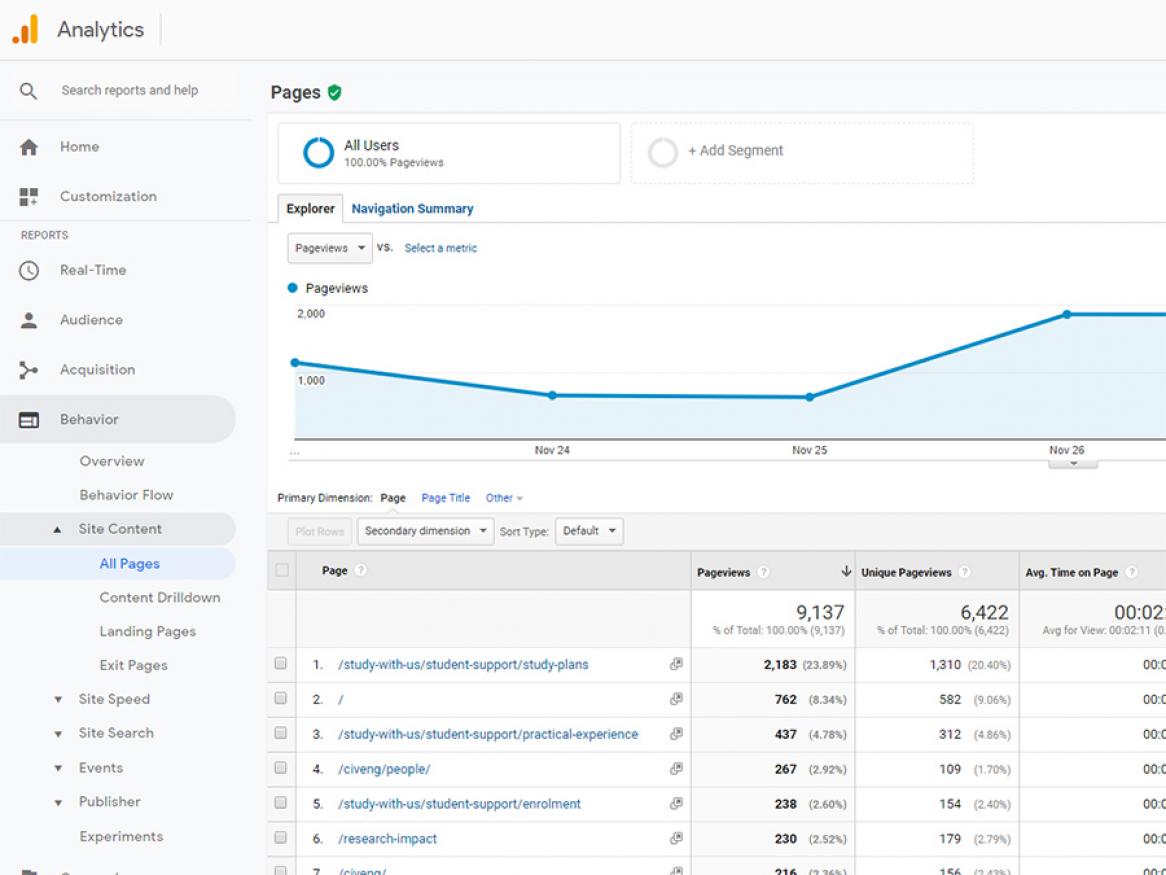Select the Explorer tab
1166x875 pixels.
click(309, 208)
